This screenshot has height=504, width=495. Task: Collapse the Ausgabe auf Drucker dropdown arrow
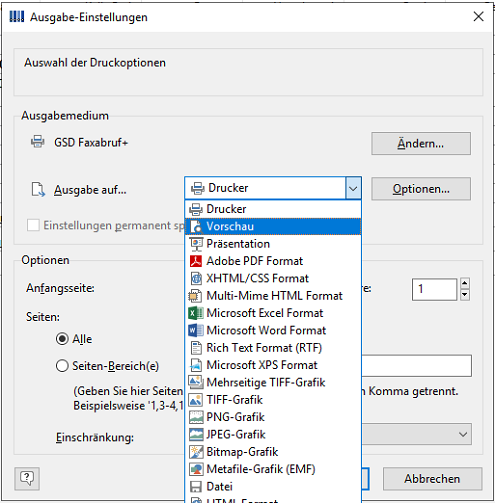[353, 188]
